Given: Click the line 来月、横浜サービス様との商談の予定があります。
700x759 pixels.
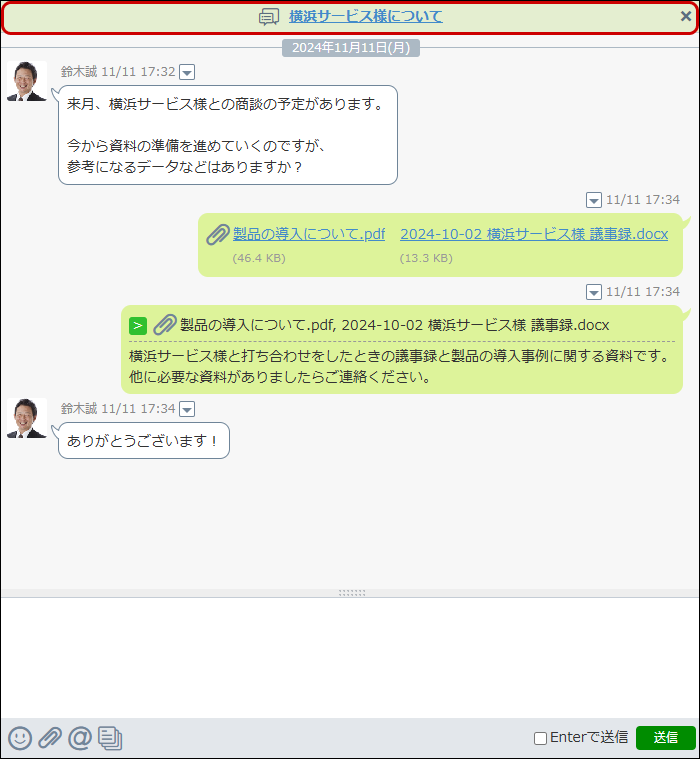Looking at the screenshot, I should [226, 104].
